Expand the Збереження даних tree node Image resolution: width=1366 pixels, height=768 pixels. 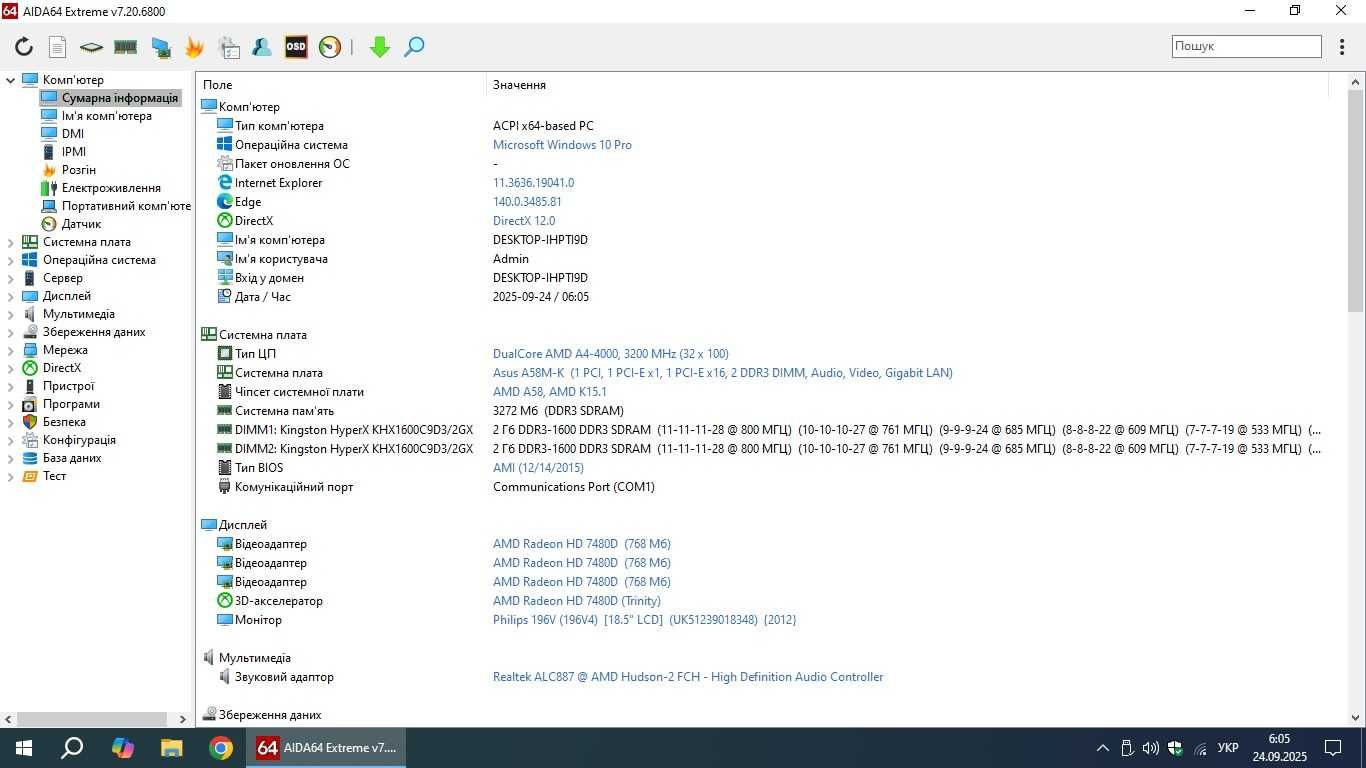[x=10, y=332]
